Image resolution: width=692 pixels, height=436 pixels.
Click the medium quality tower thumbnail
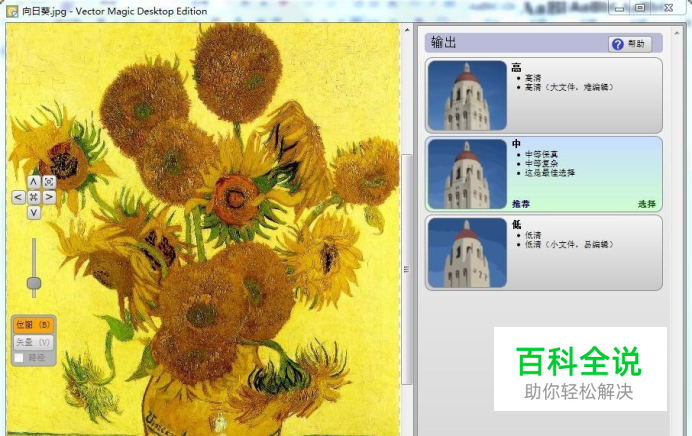467,174
